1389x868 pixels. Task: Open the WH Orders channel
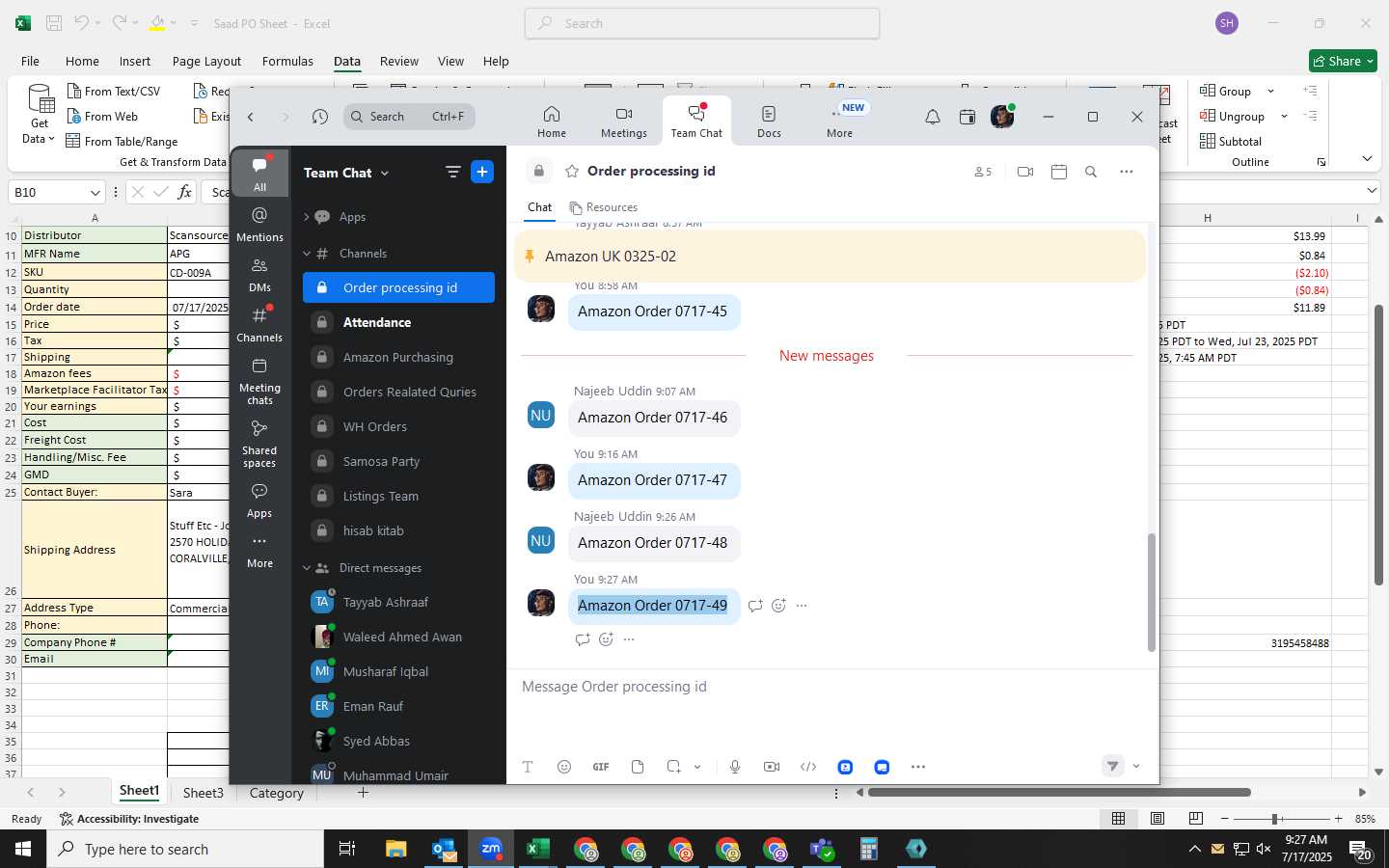(398, 426)
